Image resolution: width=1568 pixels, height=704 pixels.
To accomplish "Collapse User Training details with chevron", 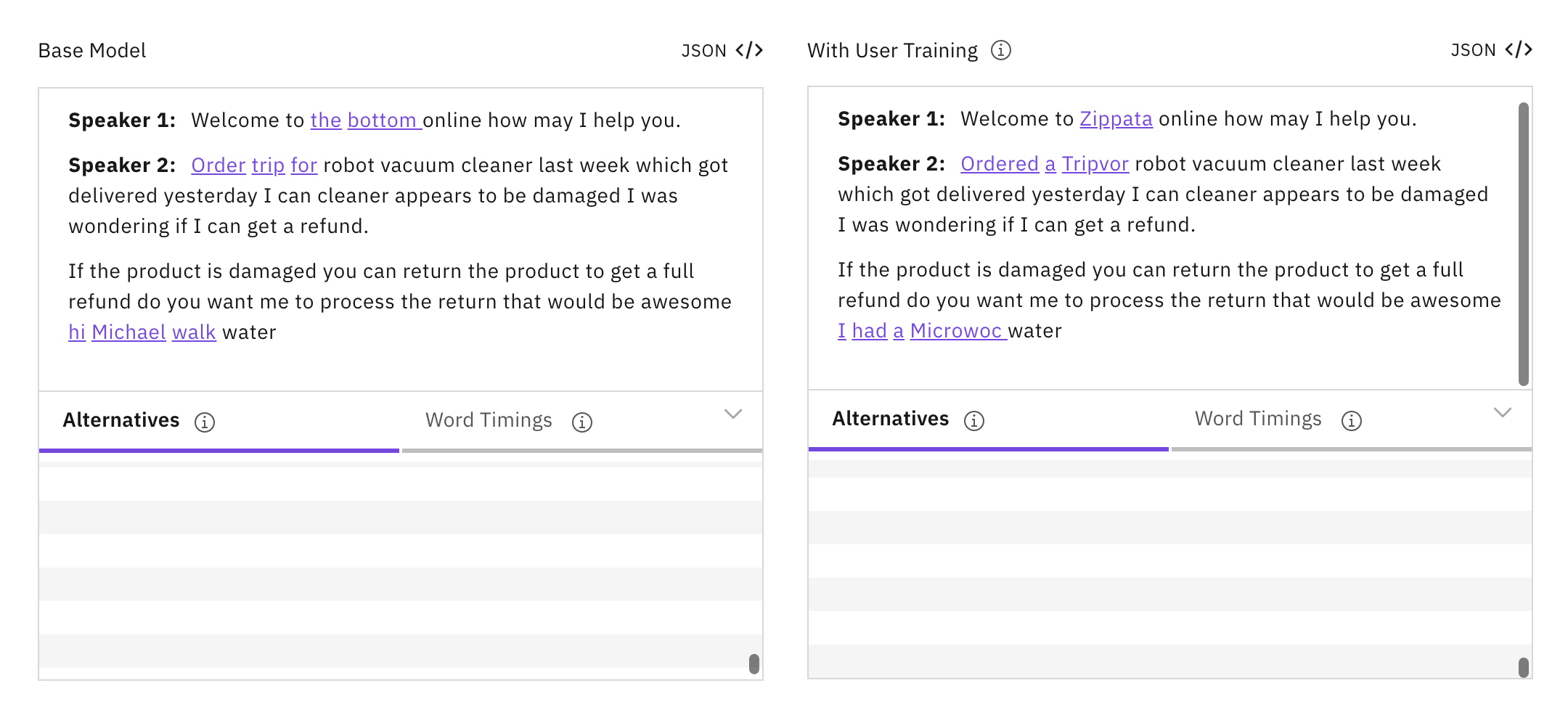I will point(1503,412).
